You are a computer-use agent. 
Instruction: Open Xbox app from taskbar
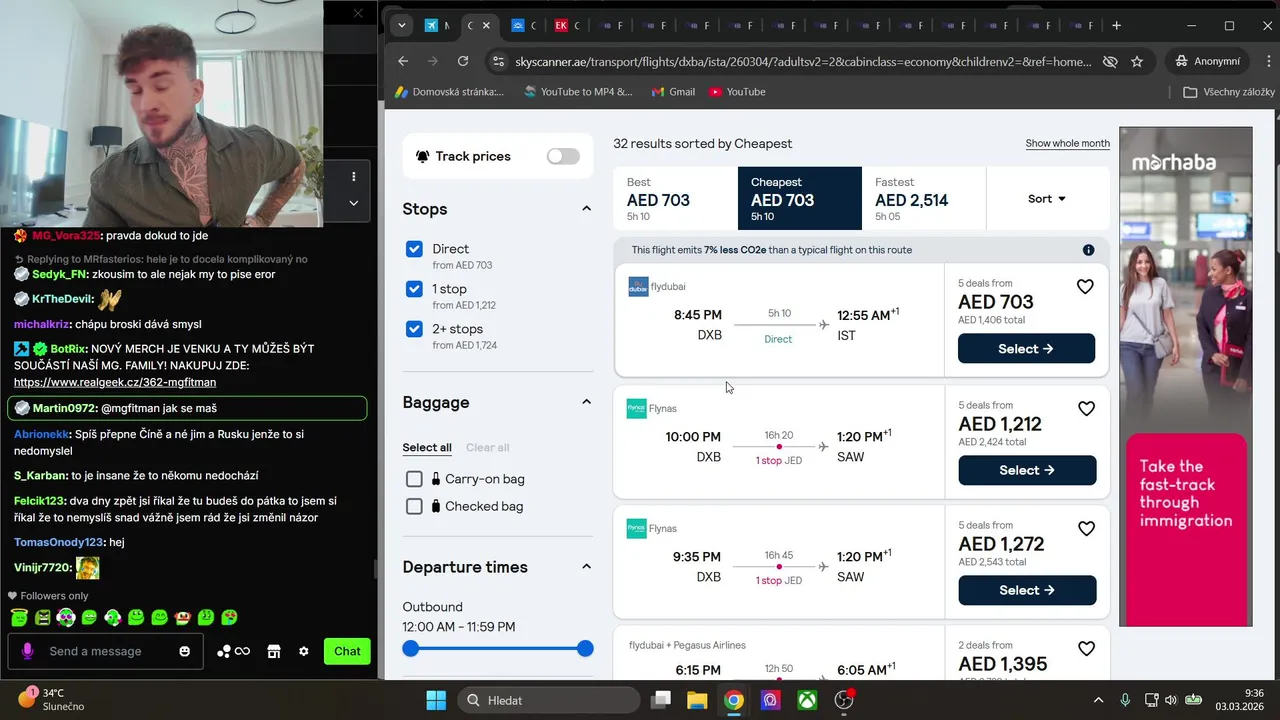807,700
